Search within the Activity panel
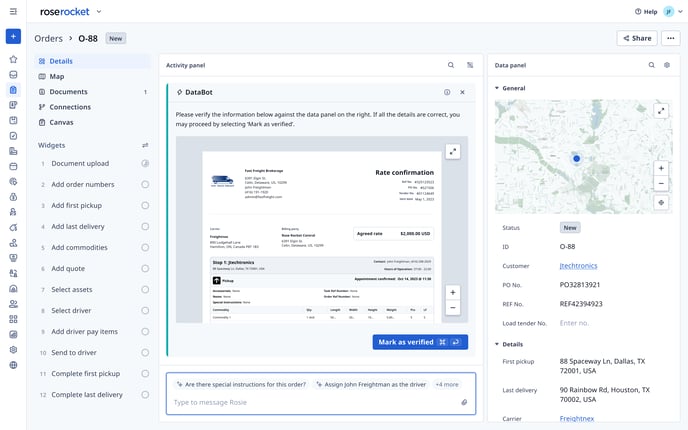 pyautogui.click(x=451, y=65)
